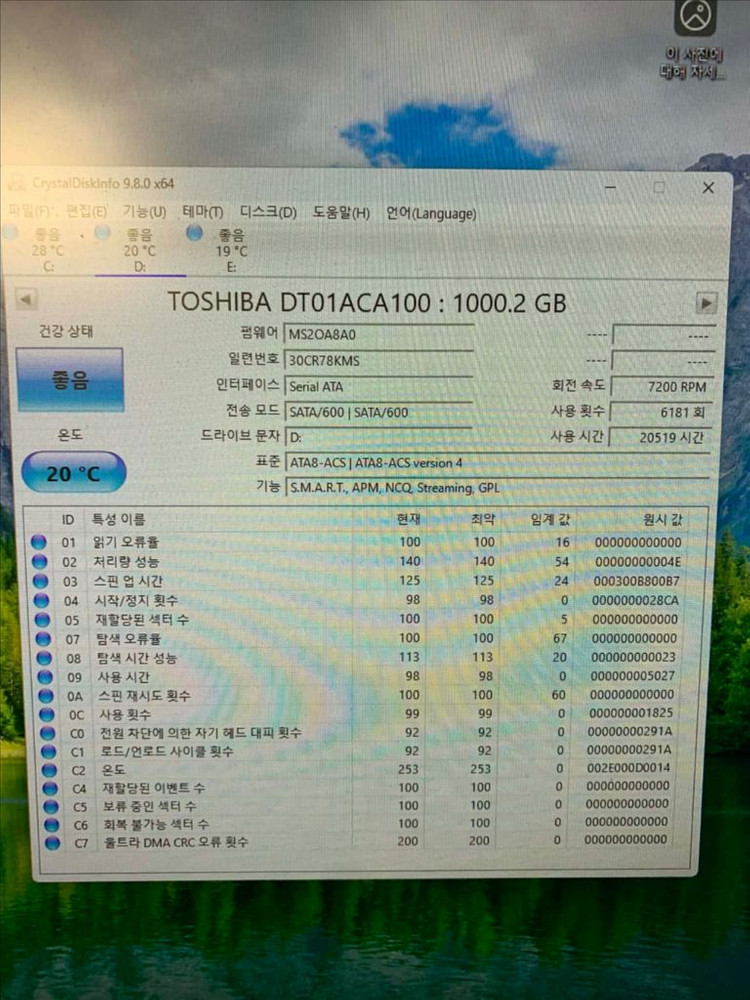Click the 7200 RPM rotation speed field
750x1000 pixels.
pos(662,386)
